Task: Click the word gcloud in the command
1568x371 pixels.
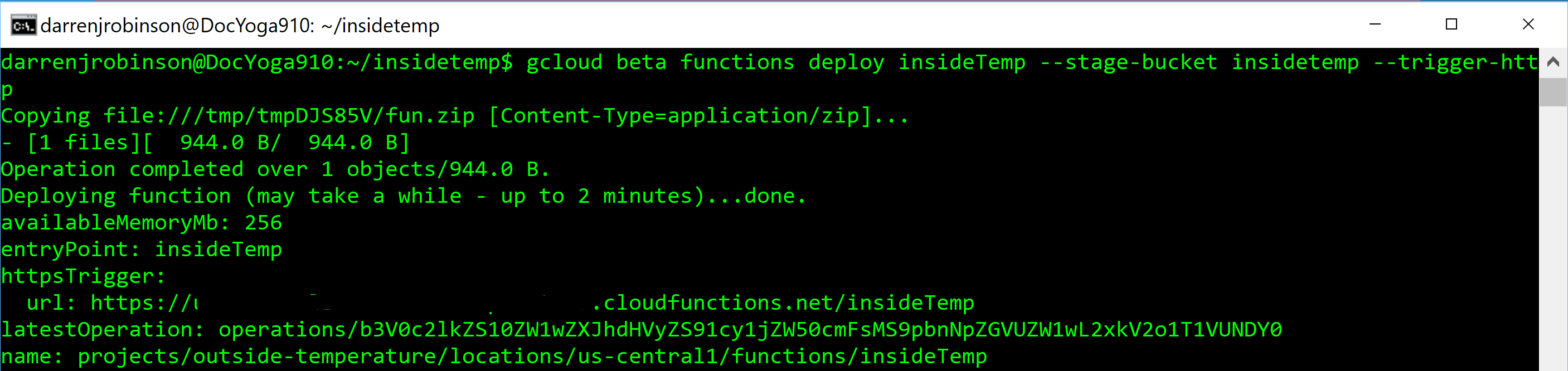Action: [x=564, y=62]
